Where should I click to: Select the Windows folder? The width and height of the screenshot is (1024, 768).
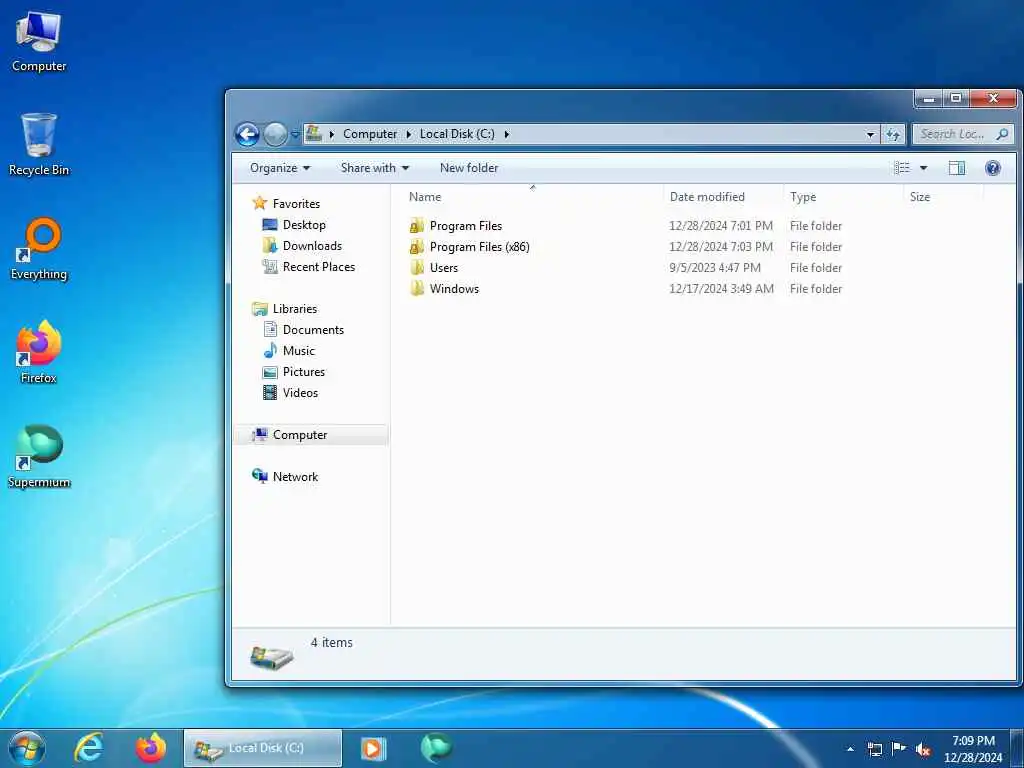click(454, 289)
